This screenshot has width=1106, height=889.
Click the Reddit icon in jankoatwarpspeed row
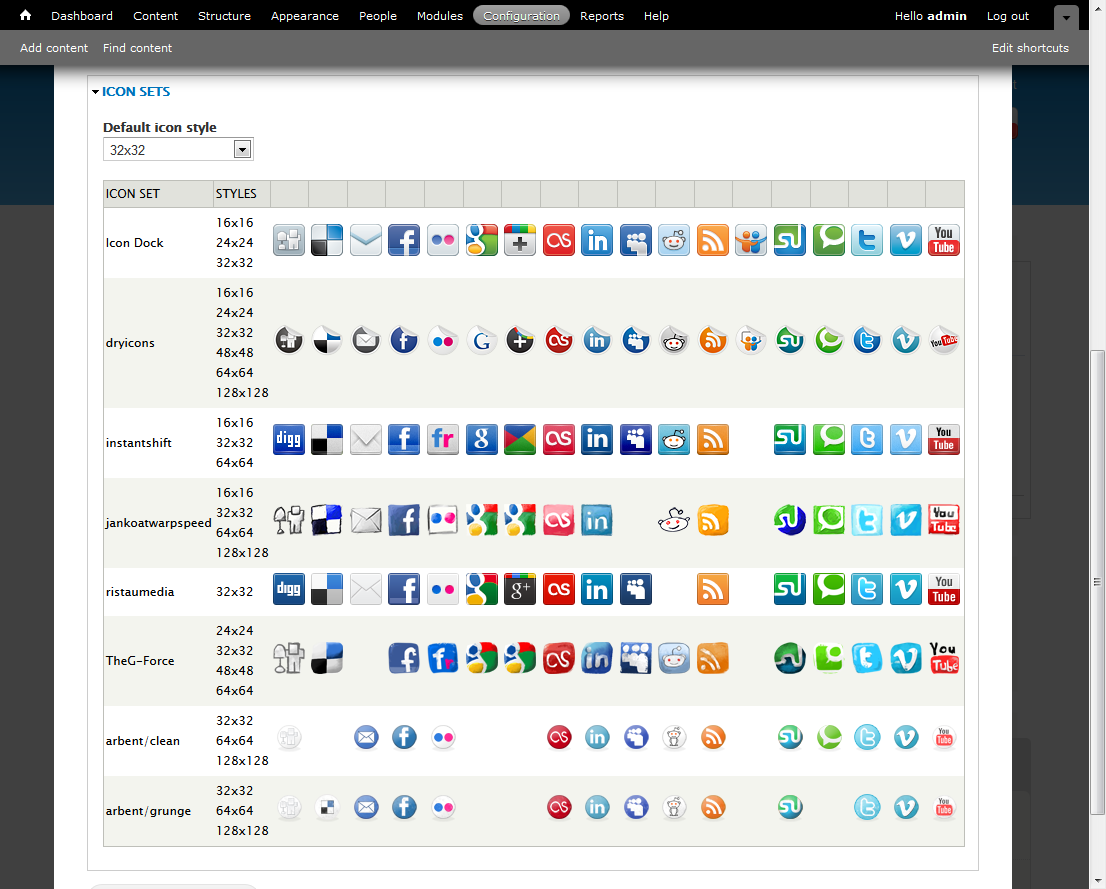(x=674, y=520)
